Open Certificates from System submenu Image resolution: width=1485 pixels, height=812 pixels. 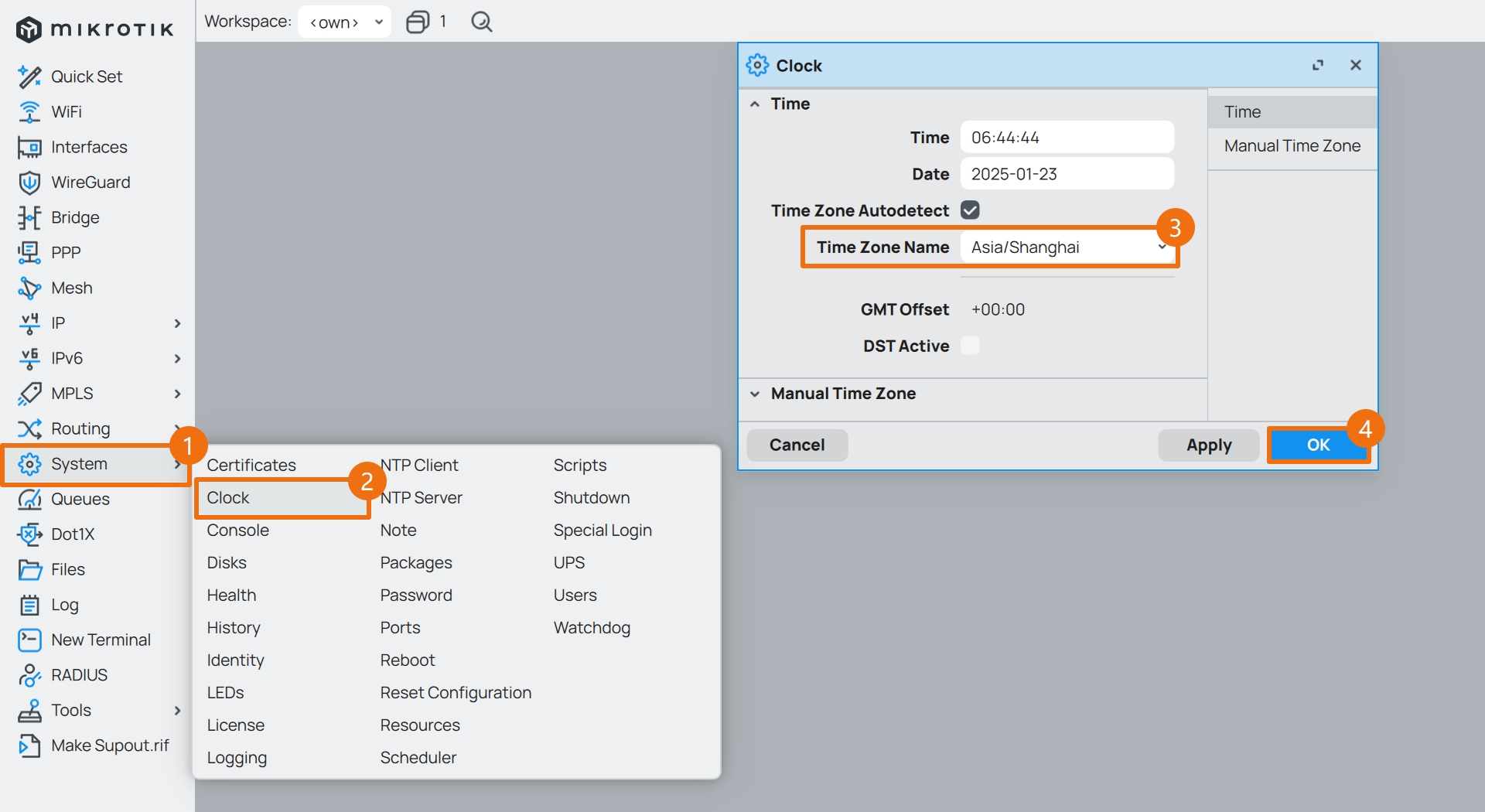click(x=251, y=466)
